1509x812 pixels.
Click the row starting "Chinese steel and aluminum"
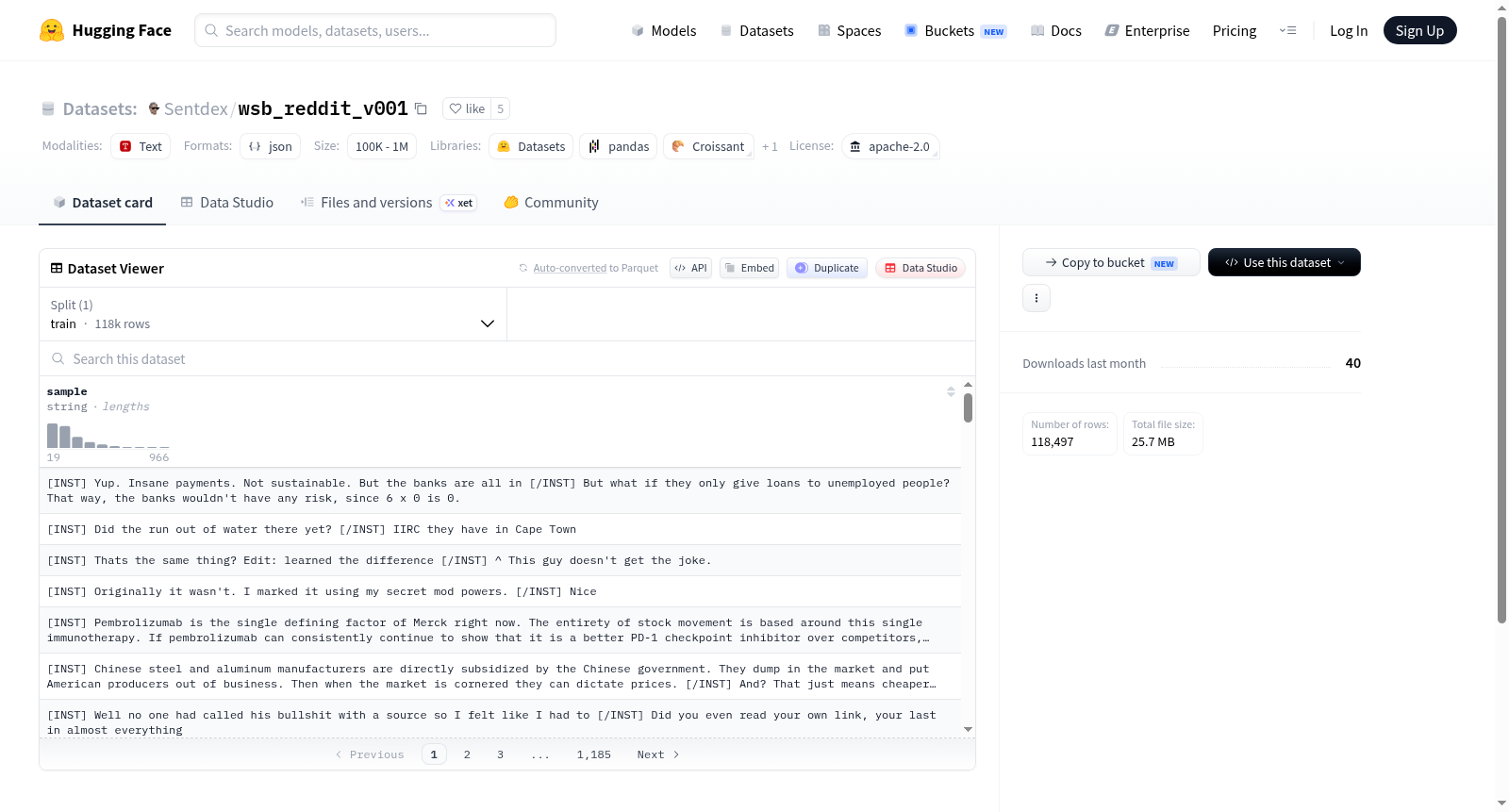pyautogui.click(x=500, y=676)
